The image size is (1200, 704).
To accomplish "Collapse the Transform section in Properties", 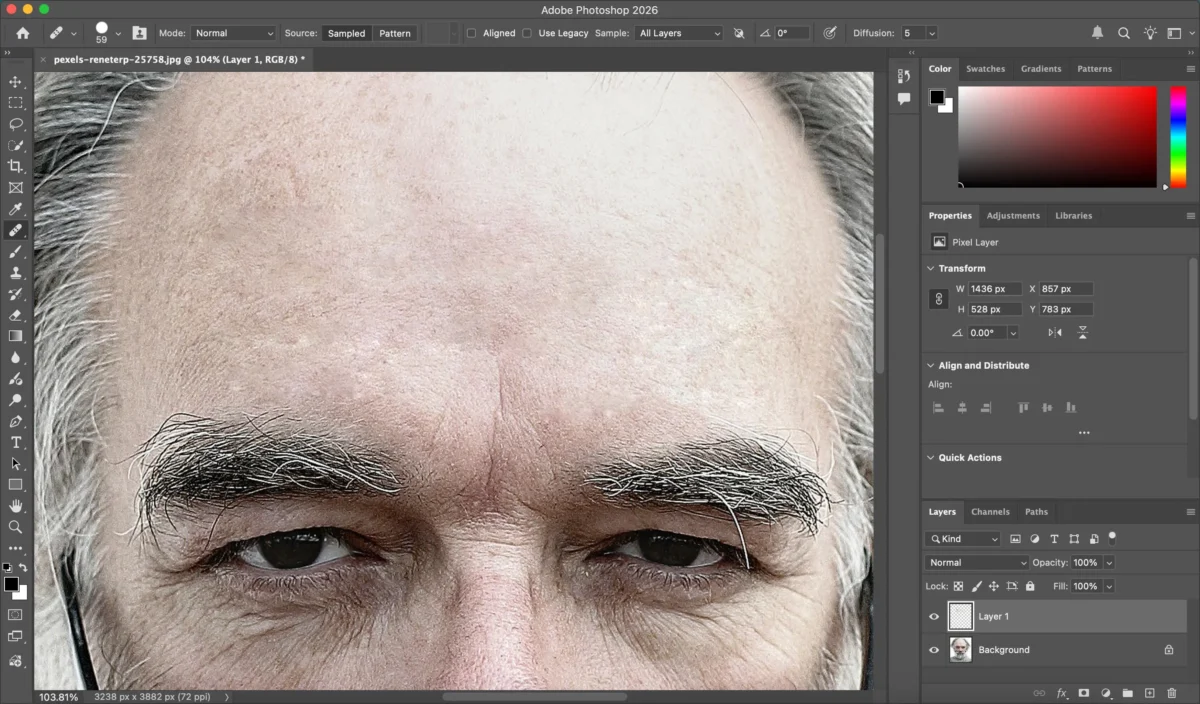I will pos(932,268).
